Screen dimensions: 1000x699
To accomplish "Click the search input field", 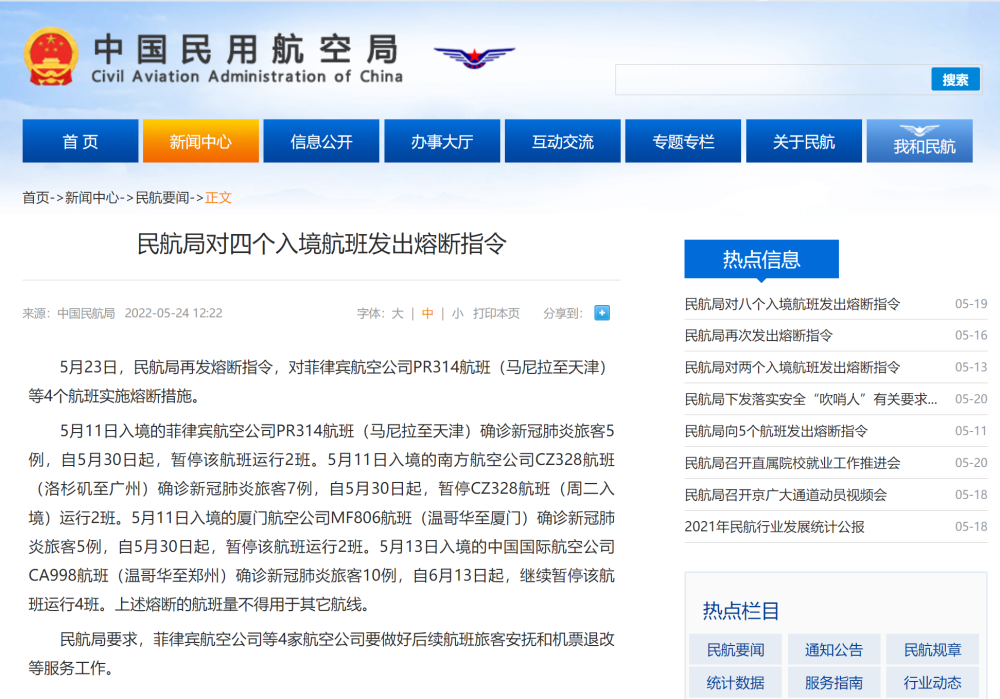I will click(772, 80).
